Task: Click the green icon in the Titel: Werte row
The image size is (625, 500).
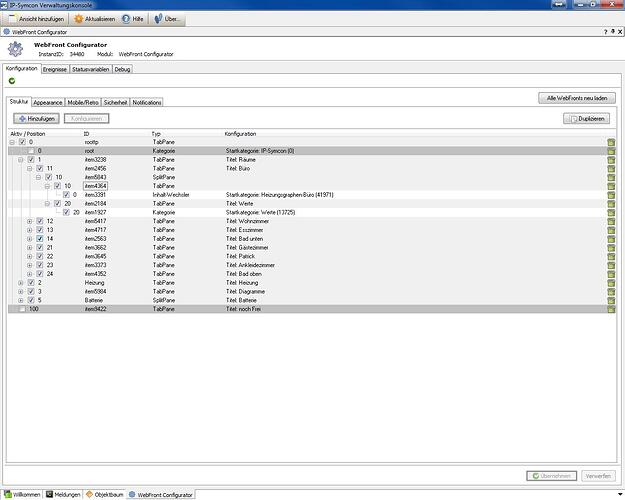Action: pyautogui.click(x=611, y=204)
